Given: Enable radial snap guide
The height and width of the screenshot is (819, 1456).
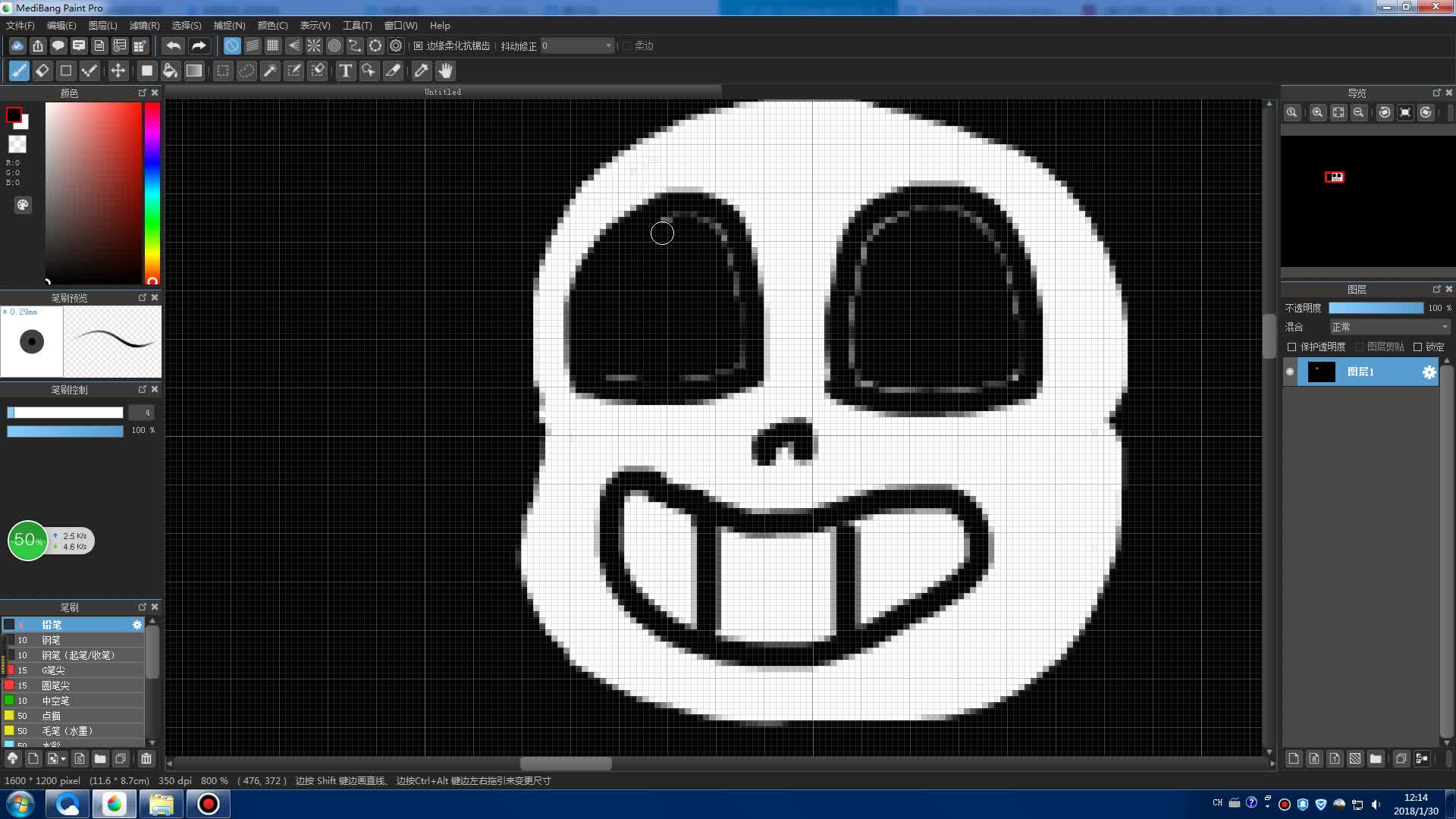Looking at the screenshot, I should click(314, 45).
